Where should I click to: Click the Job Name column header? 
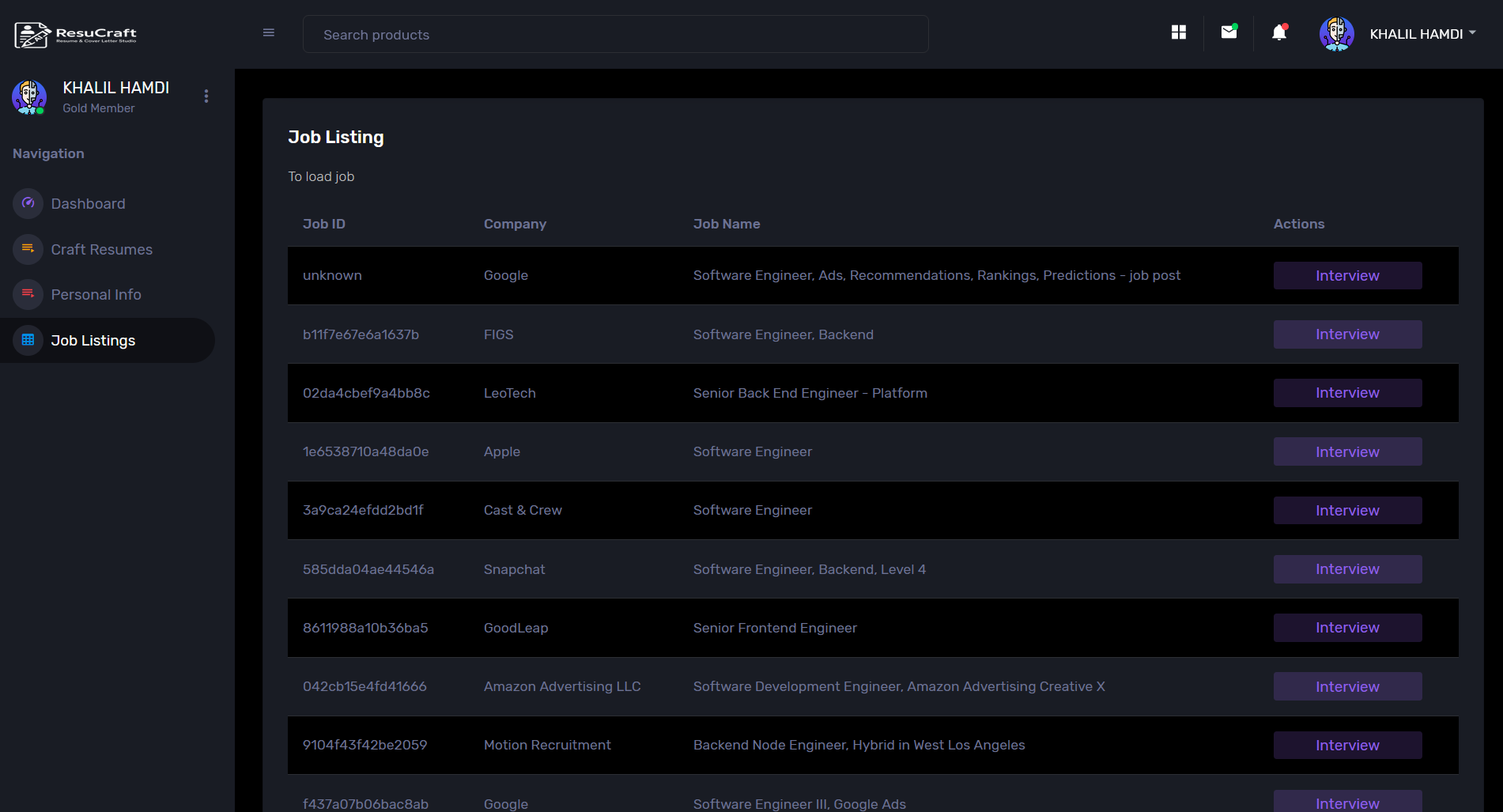(x=727, y=224)
